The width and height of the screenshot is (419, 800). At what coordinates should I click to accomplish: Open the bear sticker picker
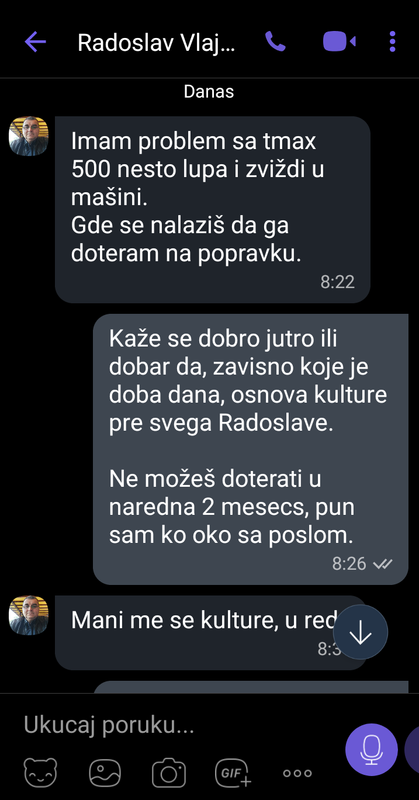[41, 772]
